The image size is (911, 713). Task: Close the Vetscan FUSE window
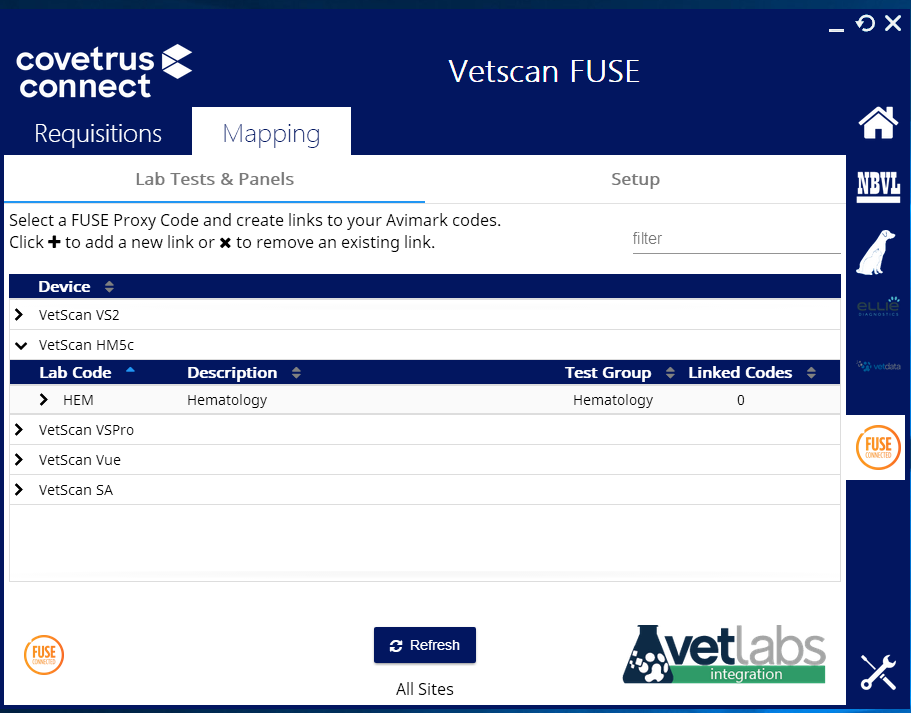point(893,23)
